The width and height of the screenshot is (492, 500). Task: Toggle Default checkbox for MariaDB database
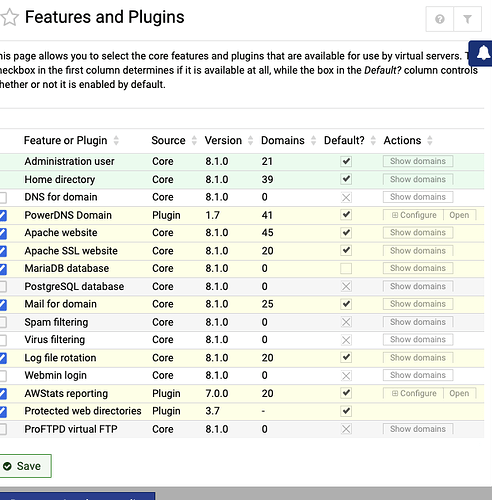point(346,268)
